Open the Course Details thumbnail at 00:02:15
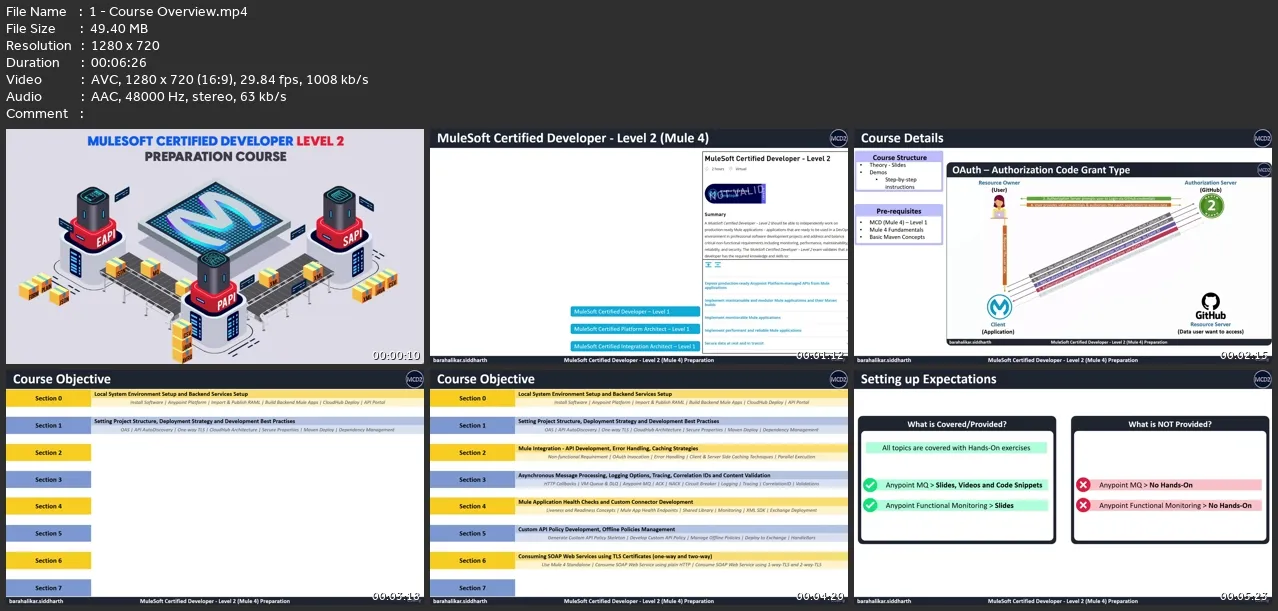Viewport: 1278px width, 611px height. [x=1063, y=246]
